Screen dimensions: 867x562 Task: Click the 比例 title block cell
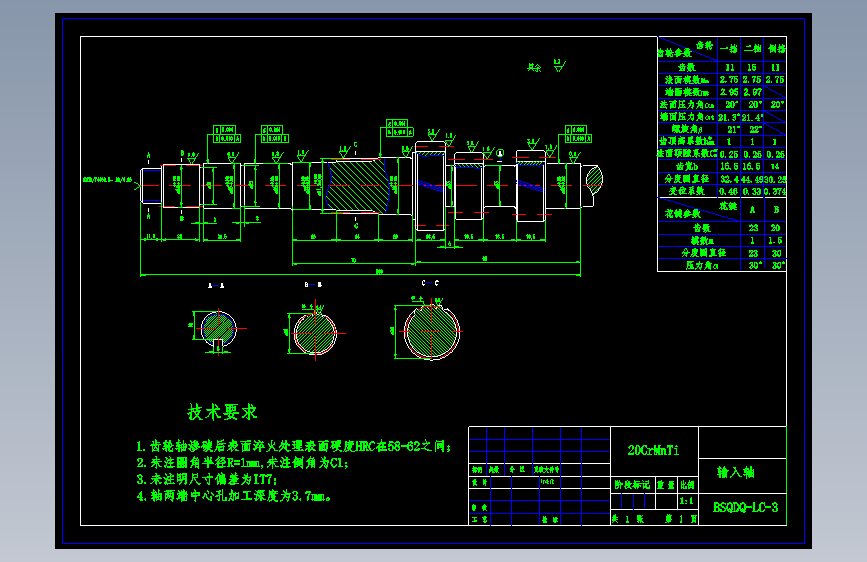tap(687, 485)
